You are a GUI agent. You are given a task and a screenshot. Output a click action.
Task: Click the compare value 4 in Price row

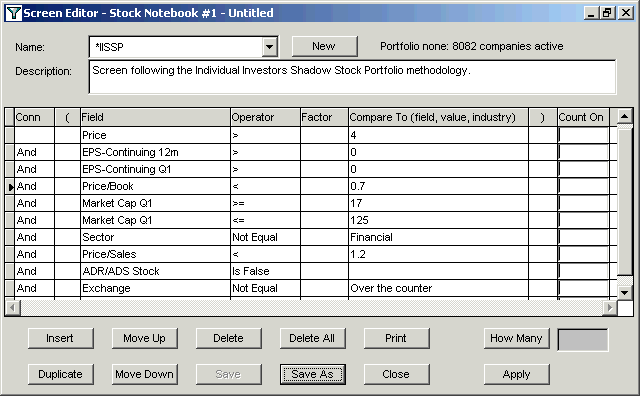[x=438, y=135]
